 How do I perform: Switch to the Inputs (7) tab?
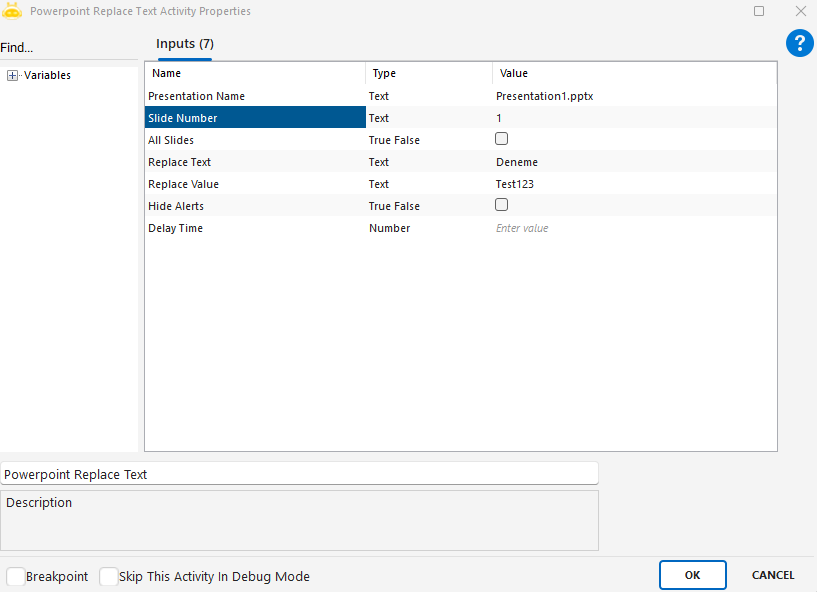(185, 44)
